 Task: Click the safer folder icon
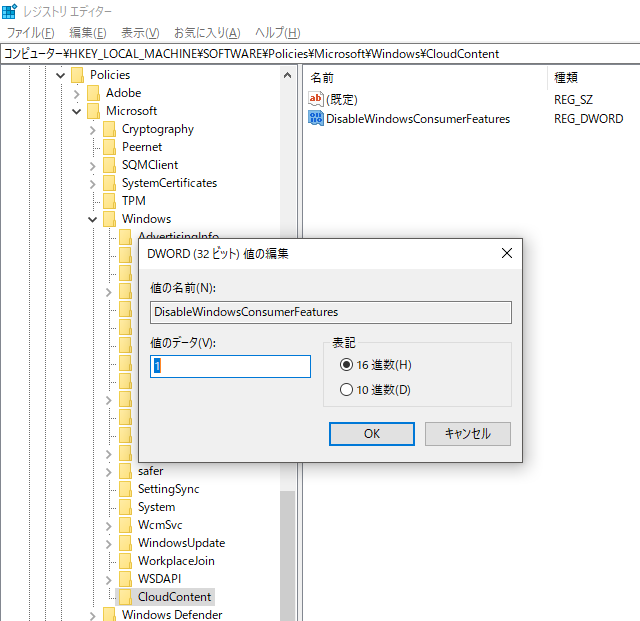click(x=125, y=471)
